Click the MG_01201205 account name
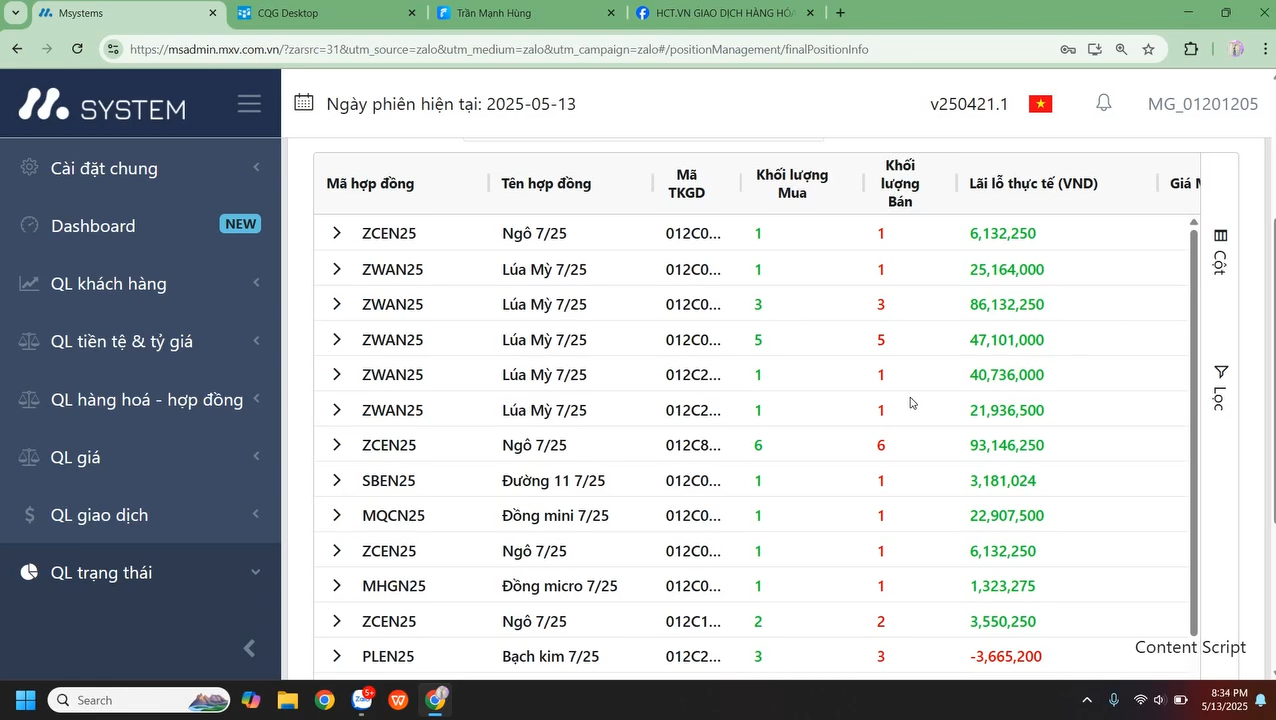The height and width of the screenshot is (720, 1276). [1202, 104]
